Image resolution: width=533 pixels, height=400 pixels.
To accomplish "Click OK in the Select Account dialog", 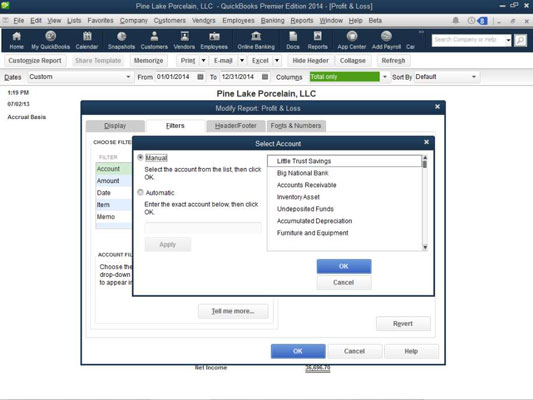I will pyautogui.click(x=344, y=266).
